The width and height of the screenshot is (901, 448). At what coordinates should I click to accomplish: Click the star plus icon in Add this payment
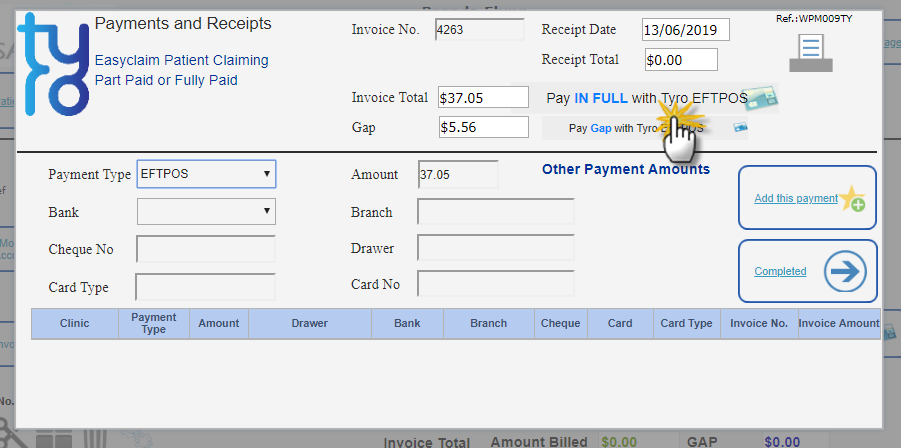point(853,198)
